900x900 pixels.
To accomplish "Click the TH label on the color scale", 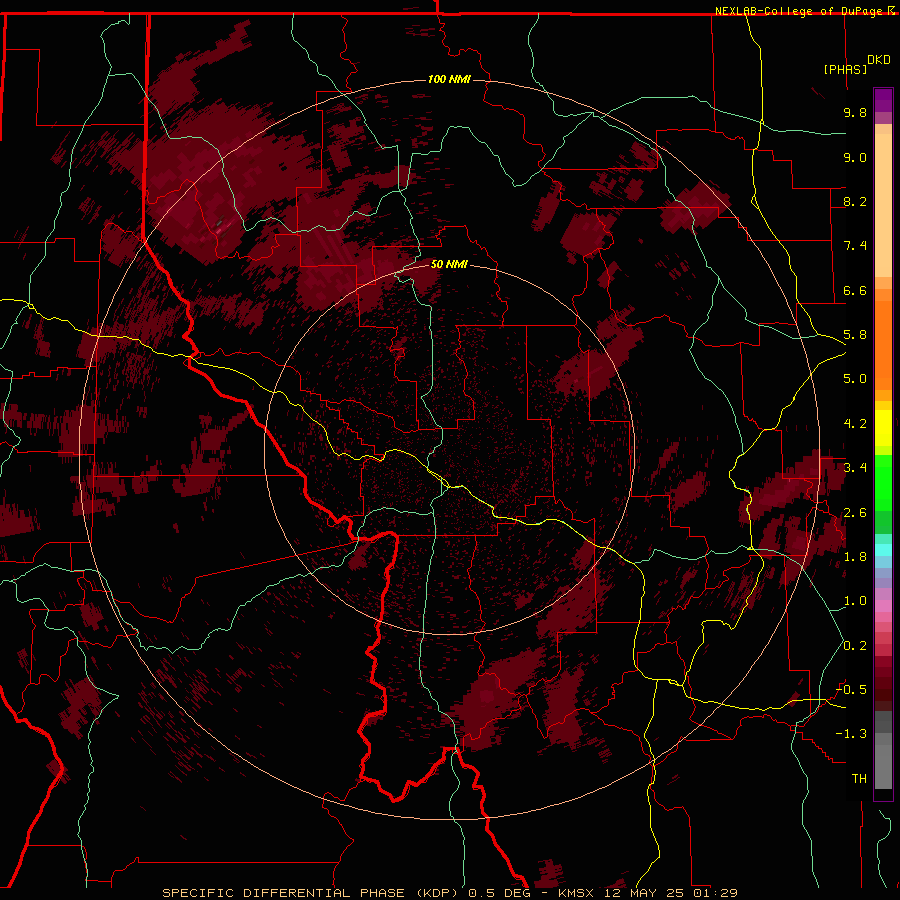I will pyautogui.click(x=859, y=779).
